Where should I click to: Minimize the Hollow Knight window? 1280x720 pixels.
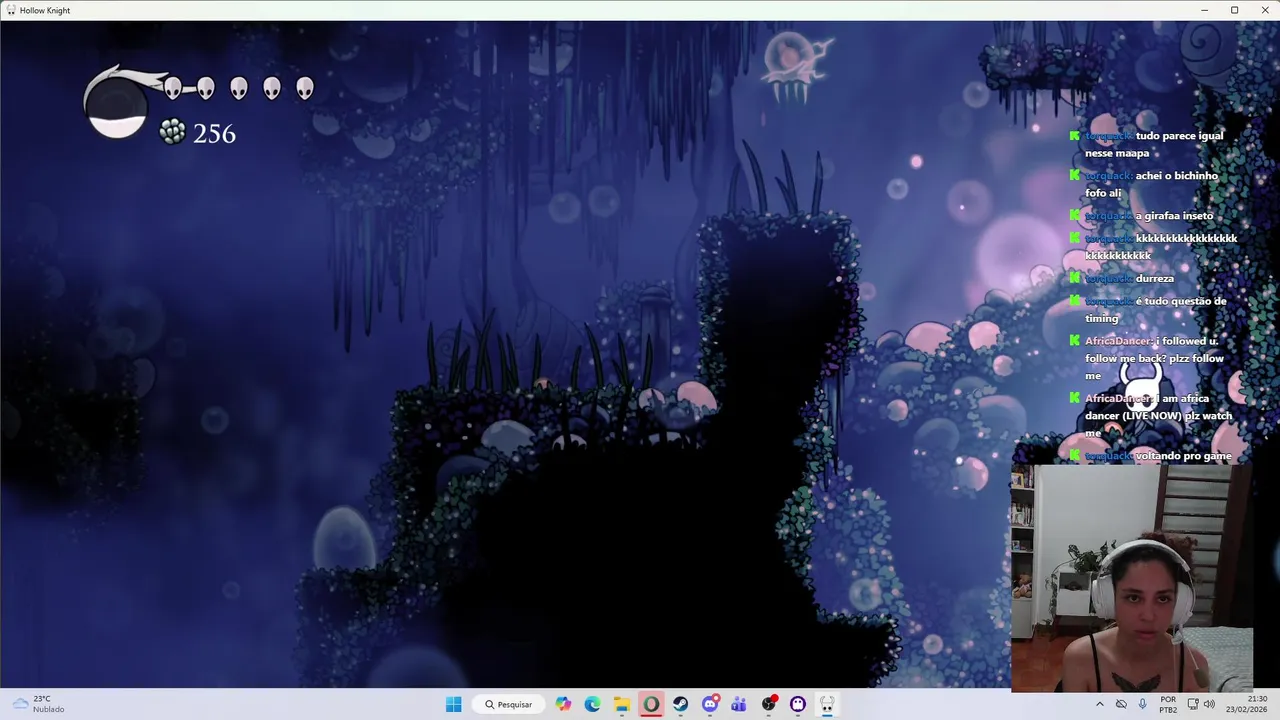tap(1205, 10)
